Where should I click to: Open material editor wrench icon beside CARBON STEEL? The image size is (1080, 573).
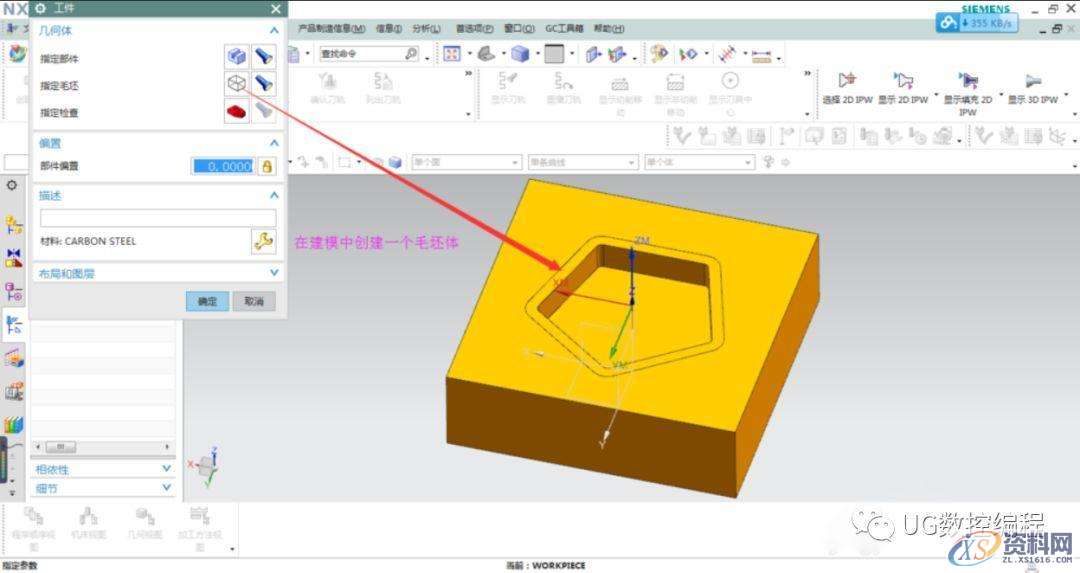pyautogui.click(x=263, y=240)
